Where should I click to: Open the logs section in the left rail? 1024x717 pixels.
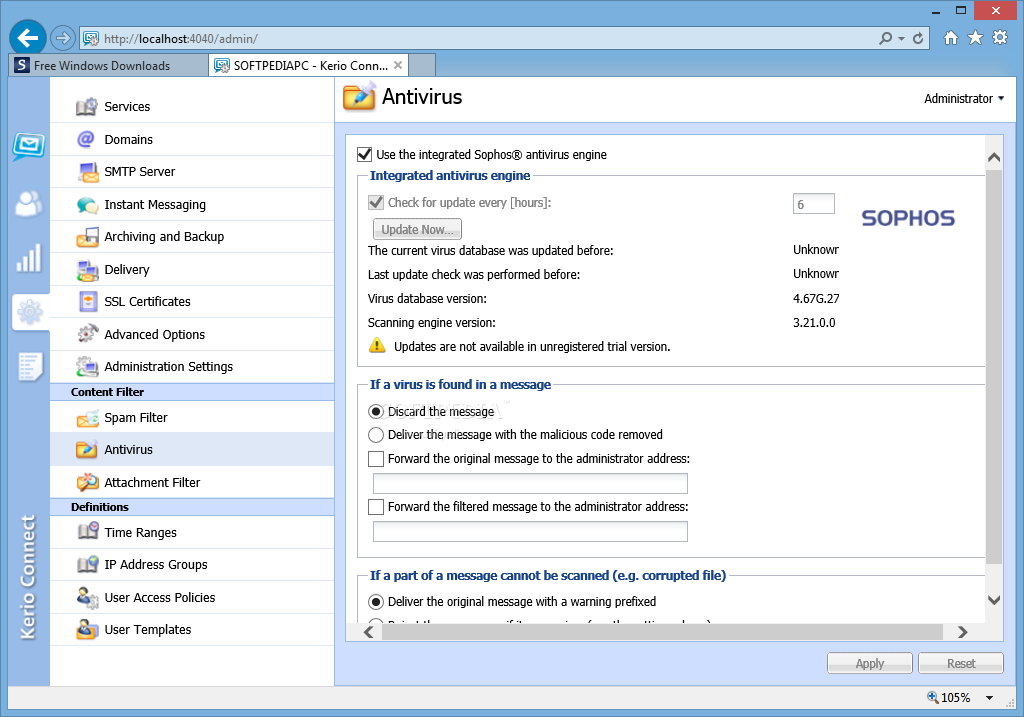[30, 367]
